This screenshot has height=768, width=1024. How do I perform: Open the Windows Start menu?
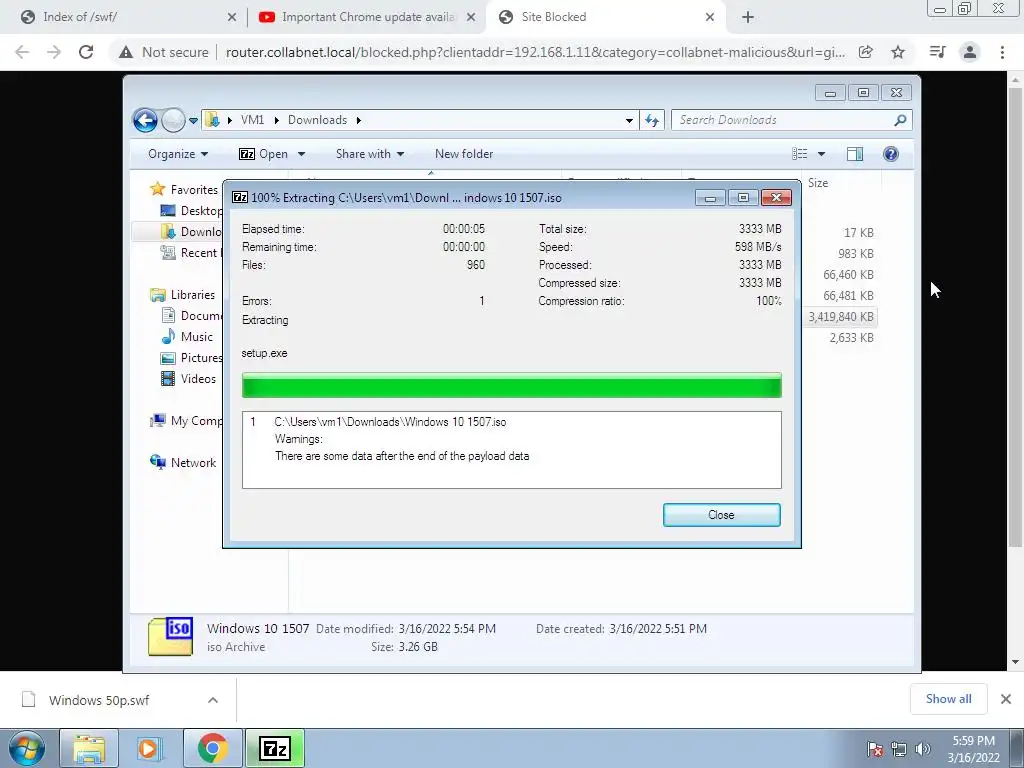[26, 748]
